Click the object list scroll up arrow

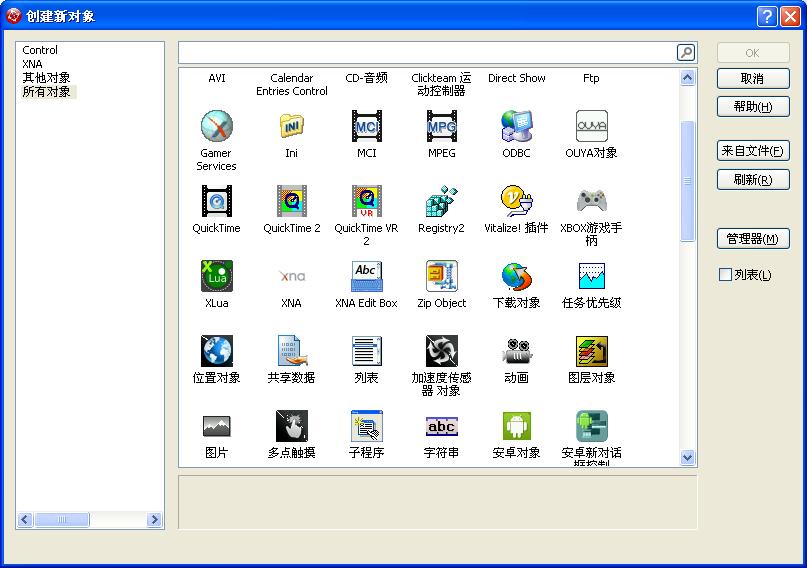tap(688, 78)
